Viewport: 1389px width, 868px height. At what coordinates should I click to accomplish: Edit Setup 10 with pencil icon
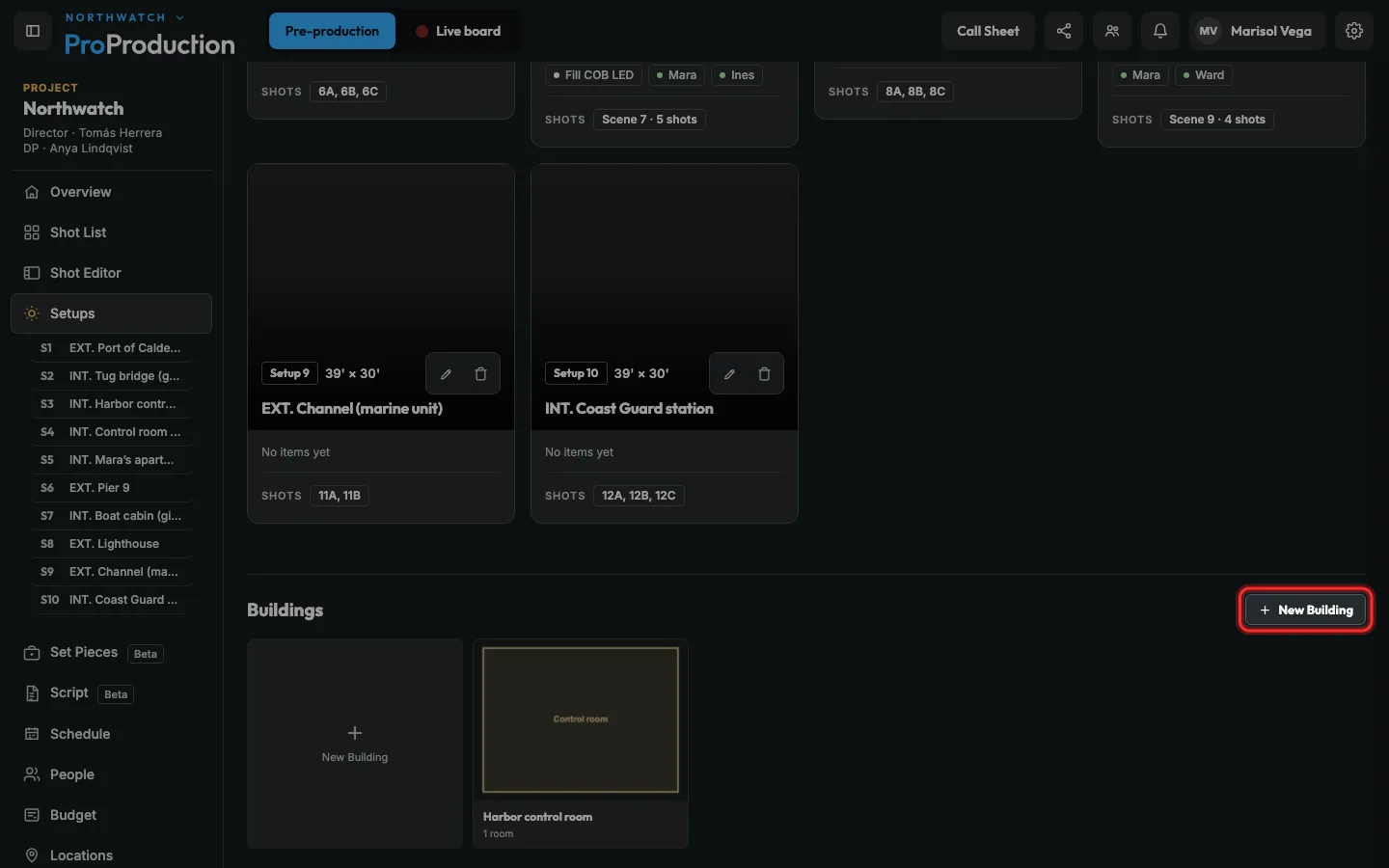click(729, 374)
